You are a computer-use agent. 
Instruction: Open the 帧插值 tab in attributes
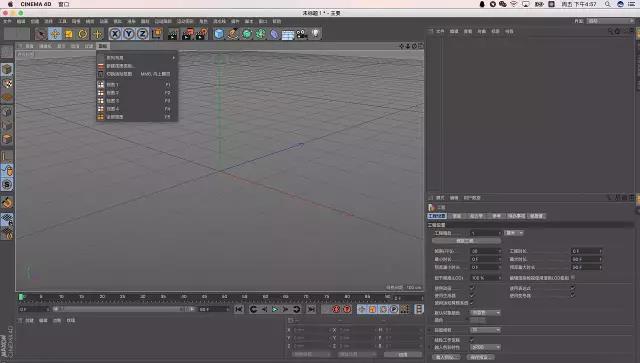[537, 216]
